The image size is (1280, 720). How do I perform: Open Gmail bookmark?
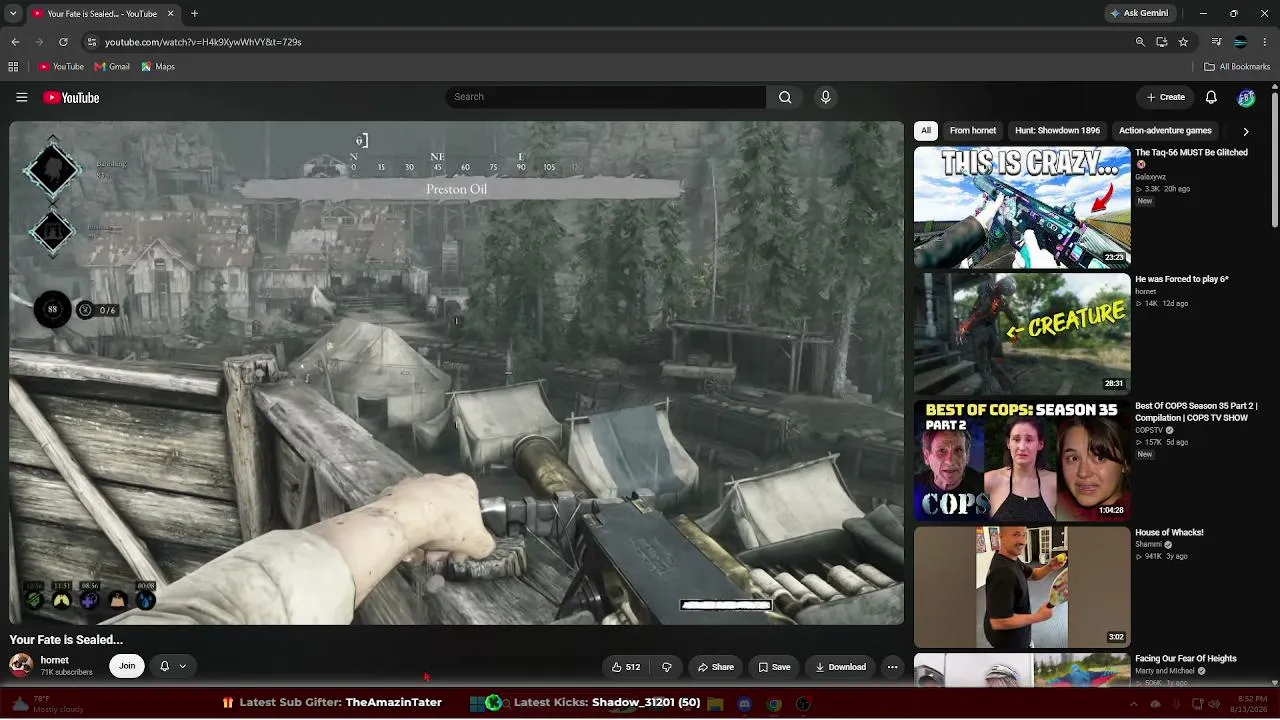(112, 67)
